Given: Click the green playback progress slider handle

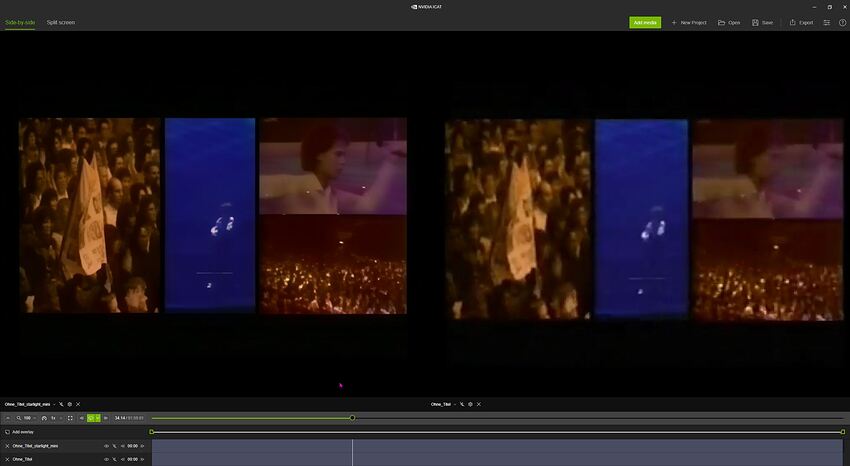Looking at the screenshot, I should pos(352,418).
